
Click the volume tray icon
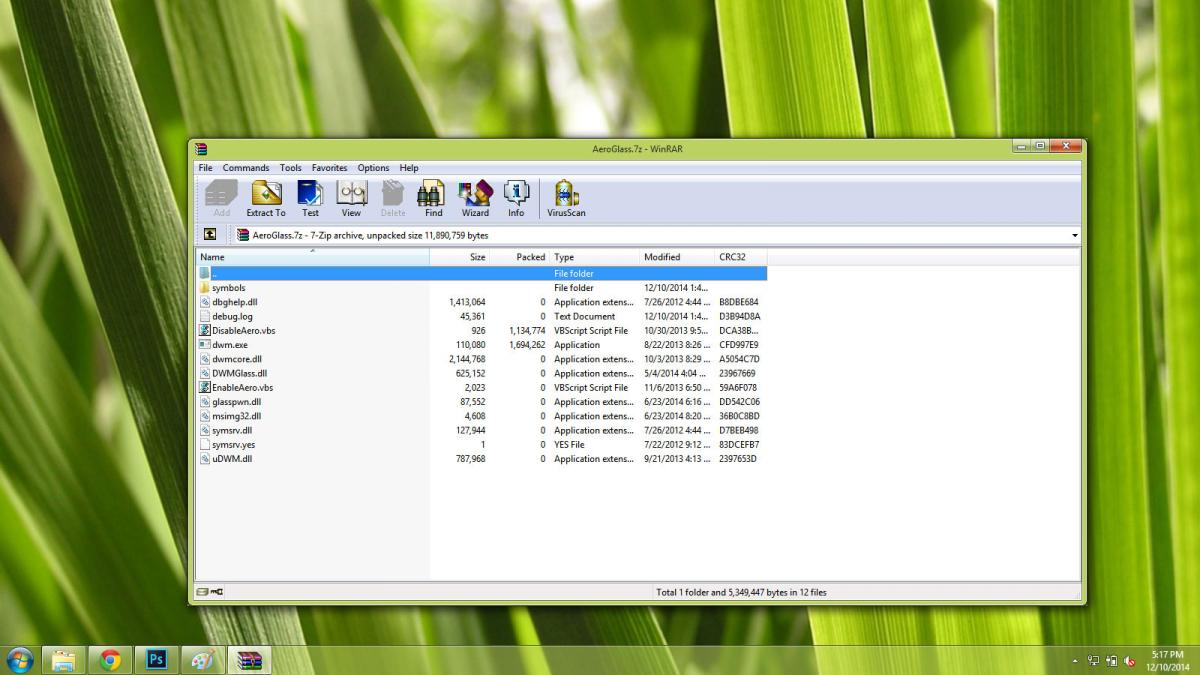(x=1129, y=661)
